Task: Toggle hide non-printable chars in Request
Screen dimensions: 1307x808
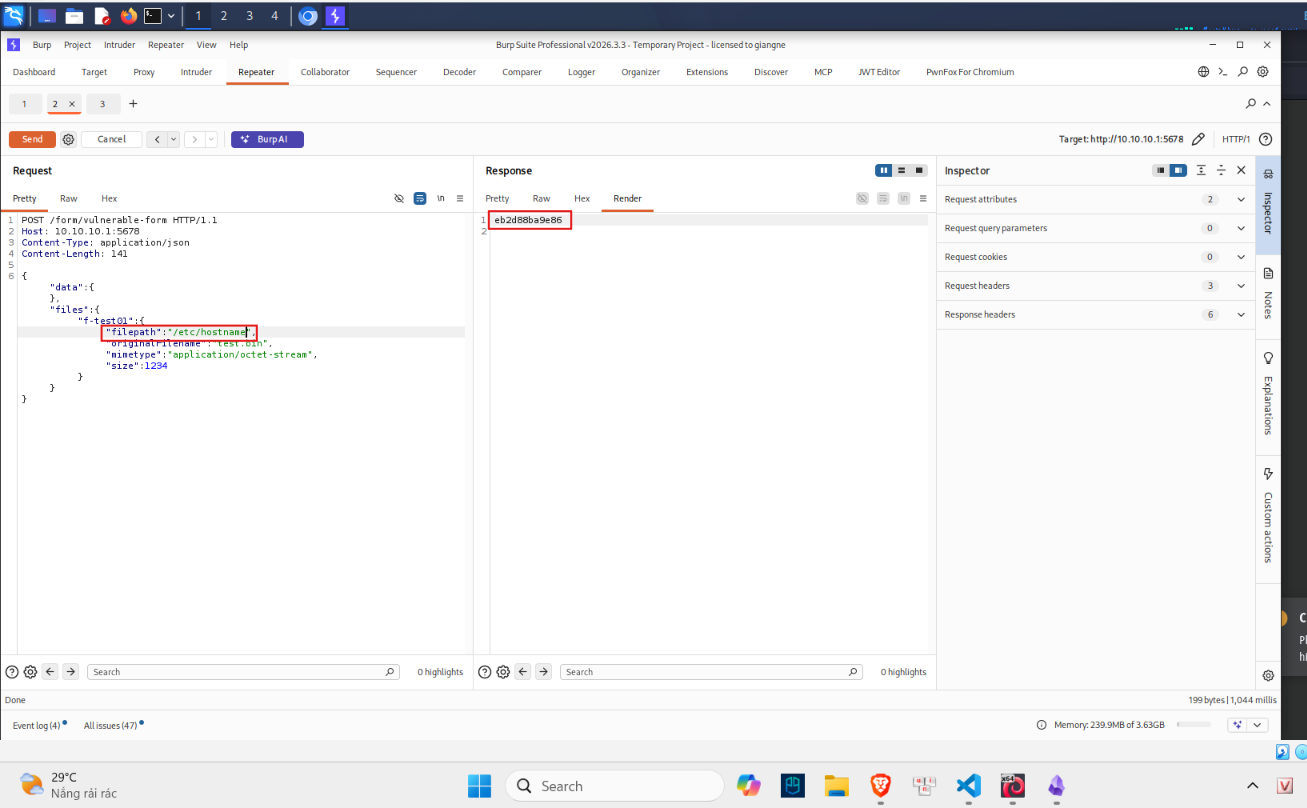Action: (399, 198)
